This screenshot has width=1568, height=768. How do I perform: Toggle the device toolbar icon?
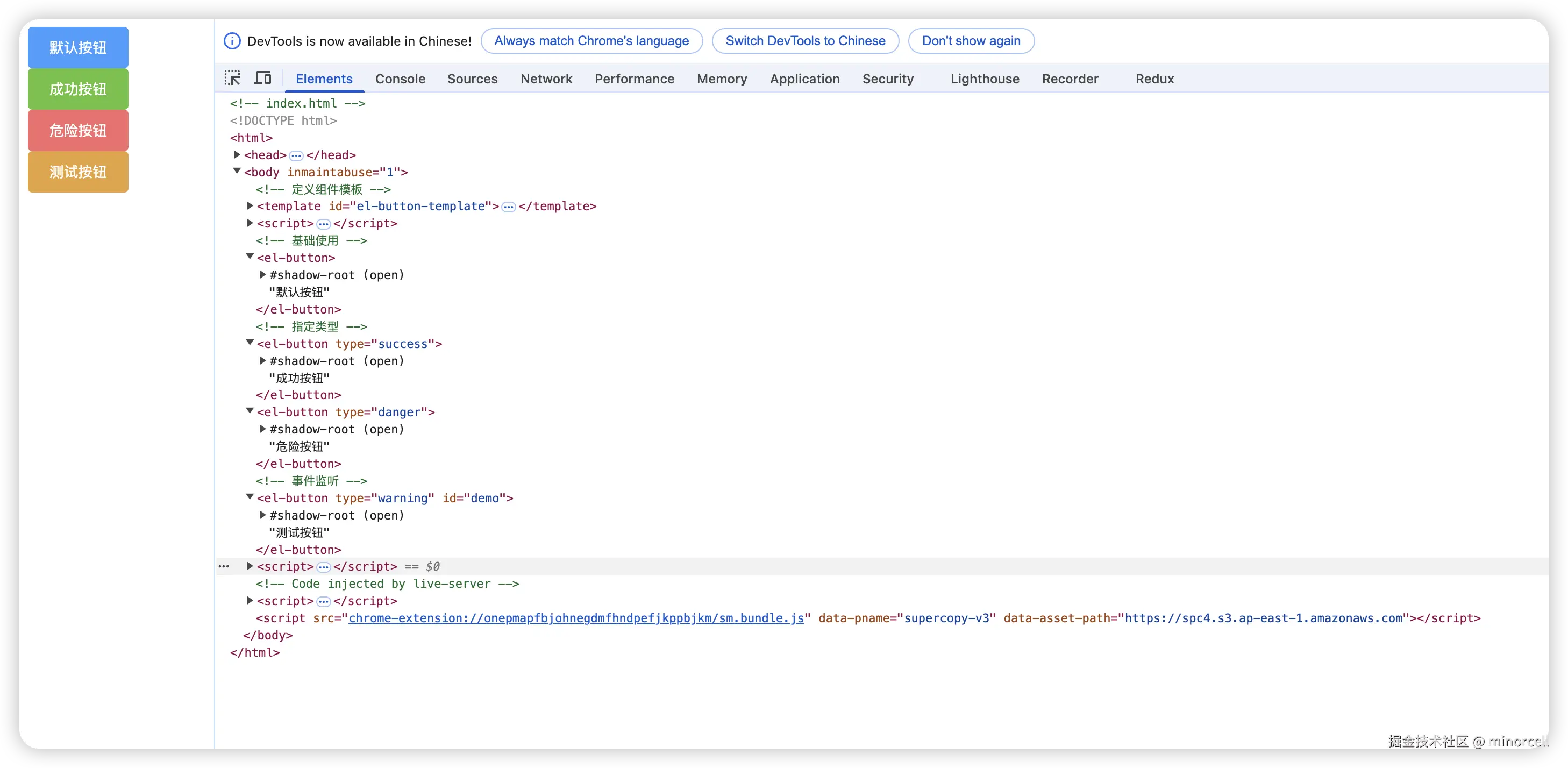click(x=262, y=78)
